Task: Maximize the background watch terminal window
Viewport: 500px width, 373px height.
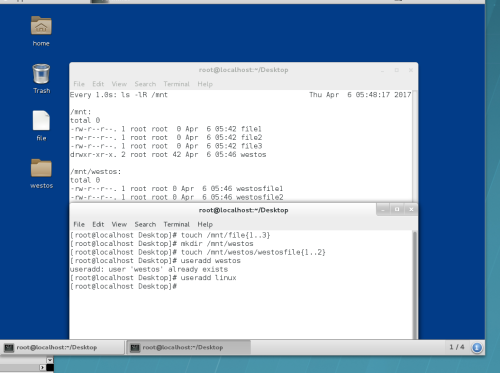Action: pyautogui.click(x=397, y=70)
